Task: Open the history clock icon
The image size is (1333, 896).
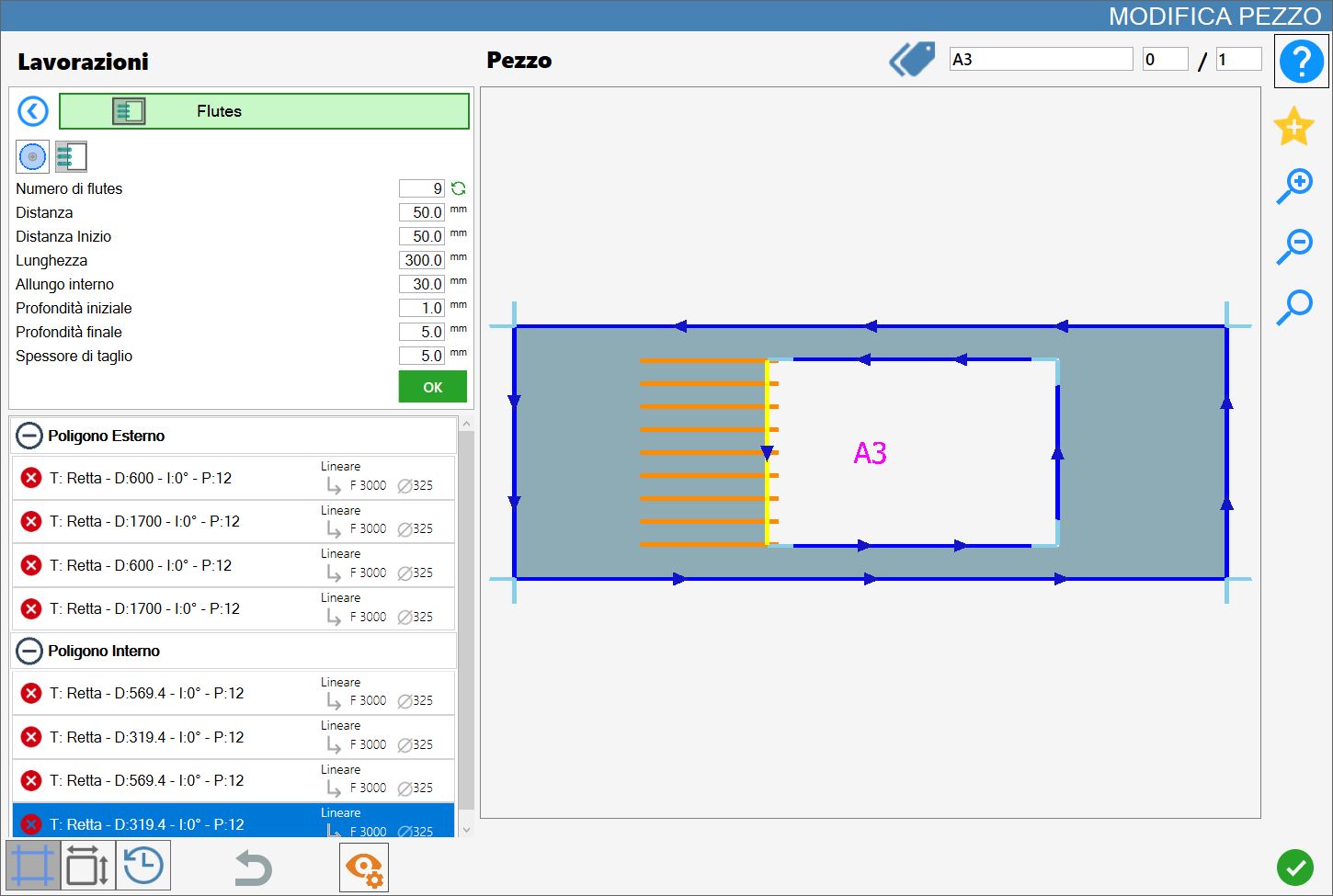Action: pos(143,866)
